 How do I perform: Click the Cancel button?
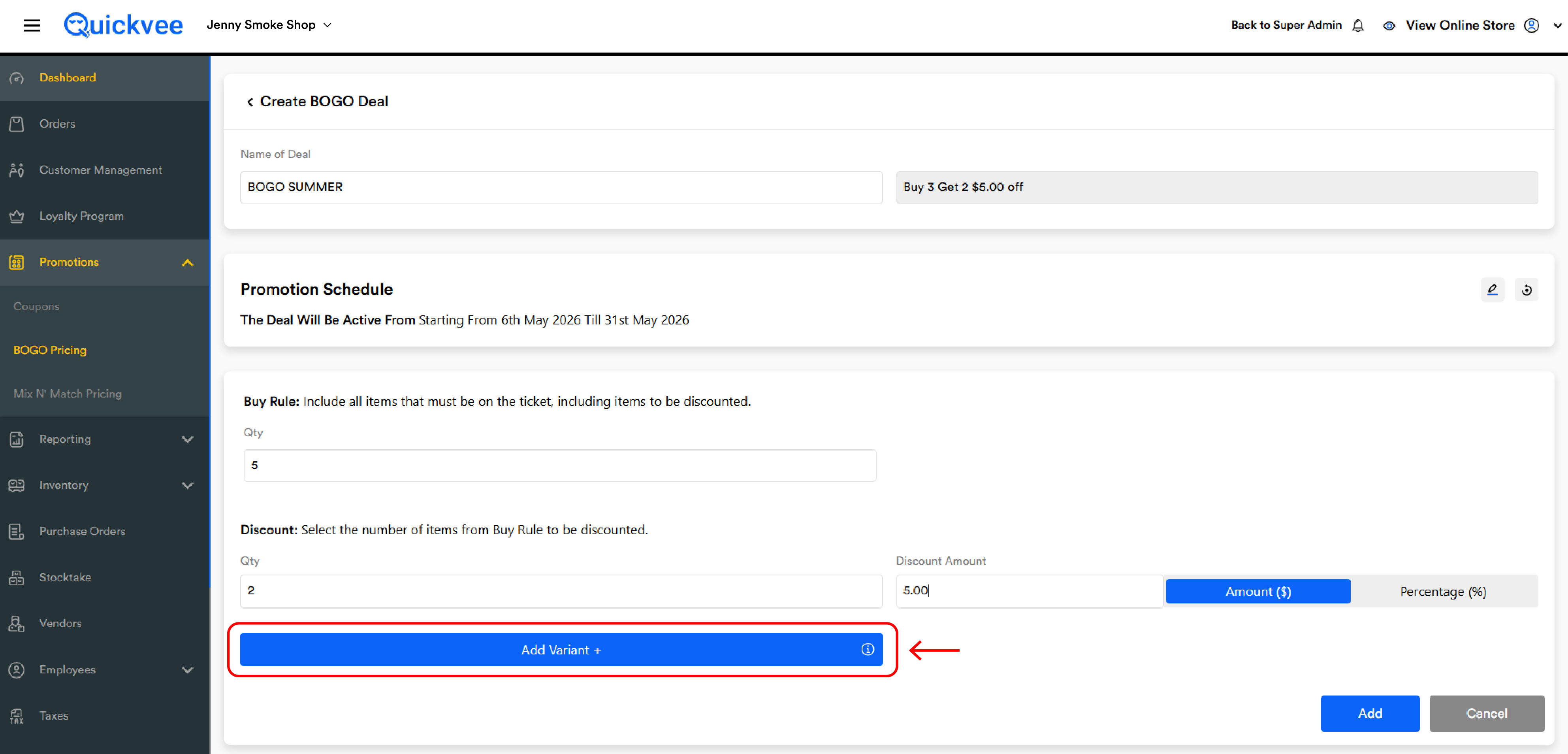tap(1487, 713)
